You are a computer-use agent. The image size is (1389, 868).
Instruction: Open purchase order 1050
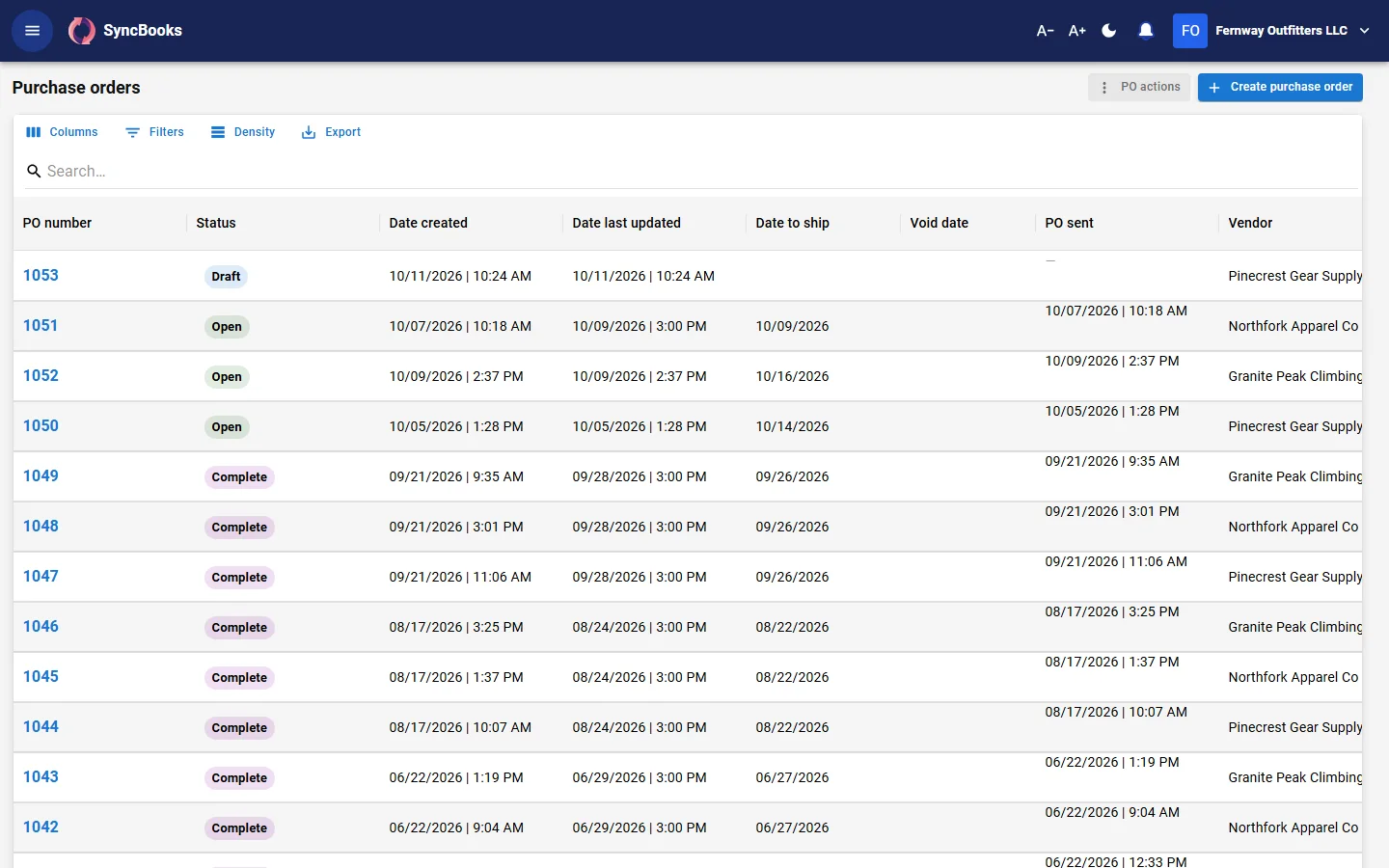pyautogui.click(x=41, y=426)
